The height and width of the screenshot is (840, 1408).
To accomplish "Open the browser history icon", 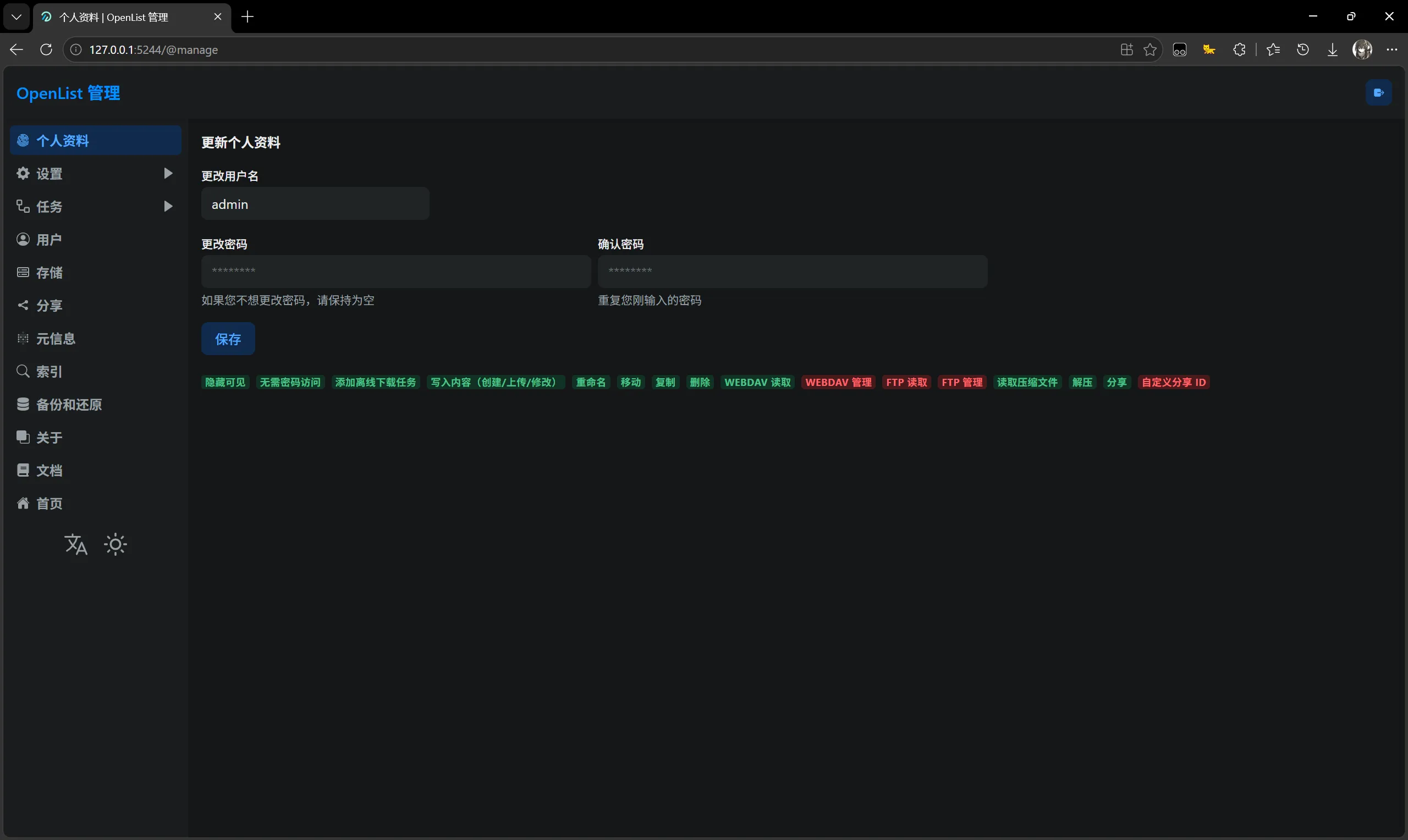I will [x=1303, y=50].
